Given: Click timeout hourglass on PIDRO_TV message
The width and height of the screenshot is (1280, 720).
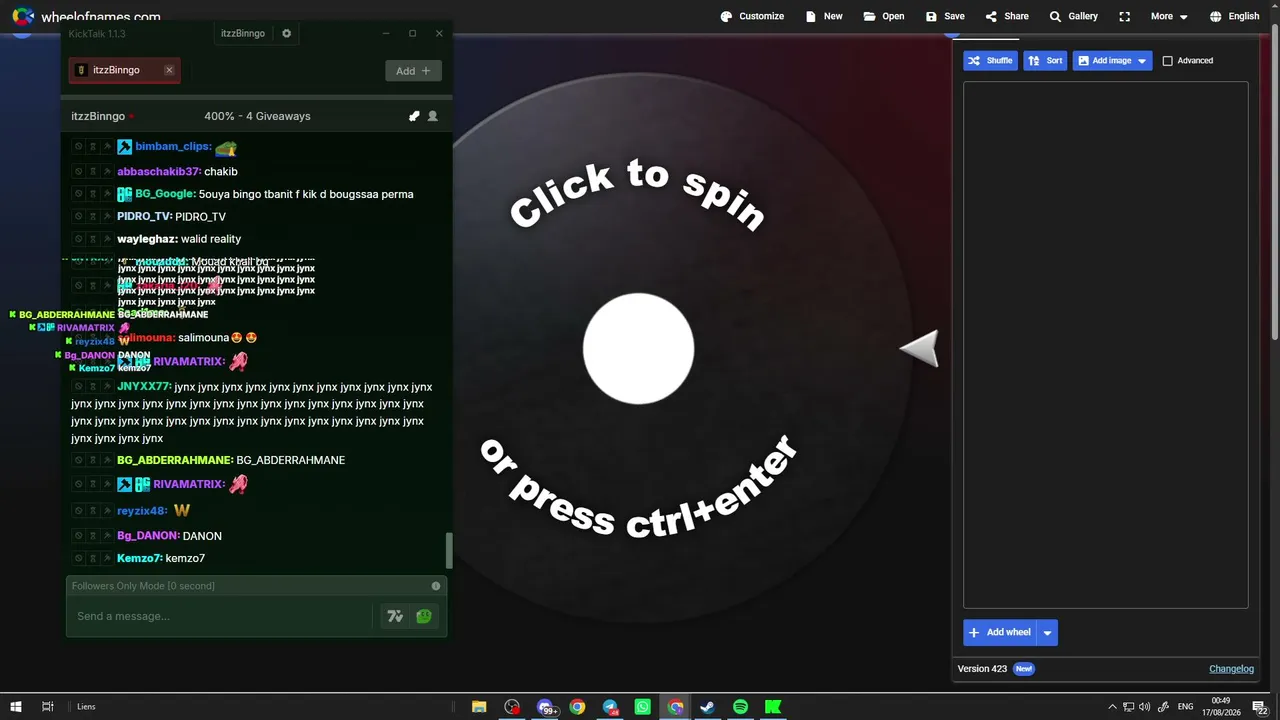Looking at the screenshot, I should (93, 216).
